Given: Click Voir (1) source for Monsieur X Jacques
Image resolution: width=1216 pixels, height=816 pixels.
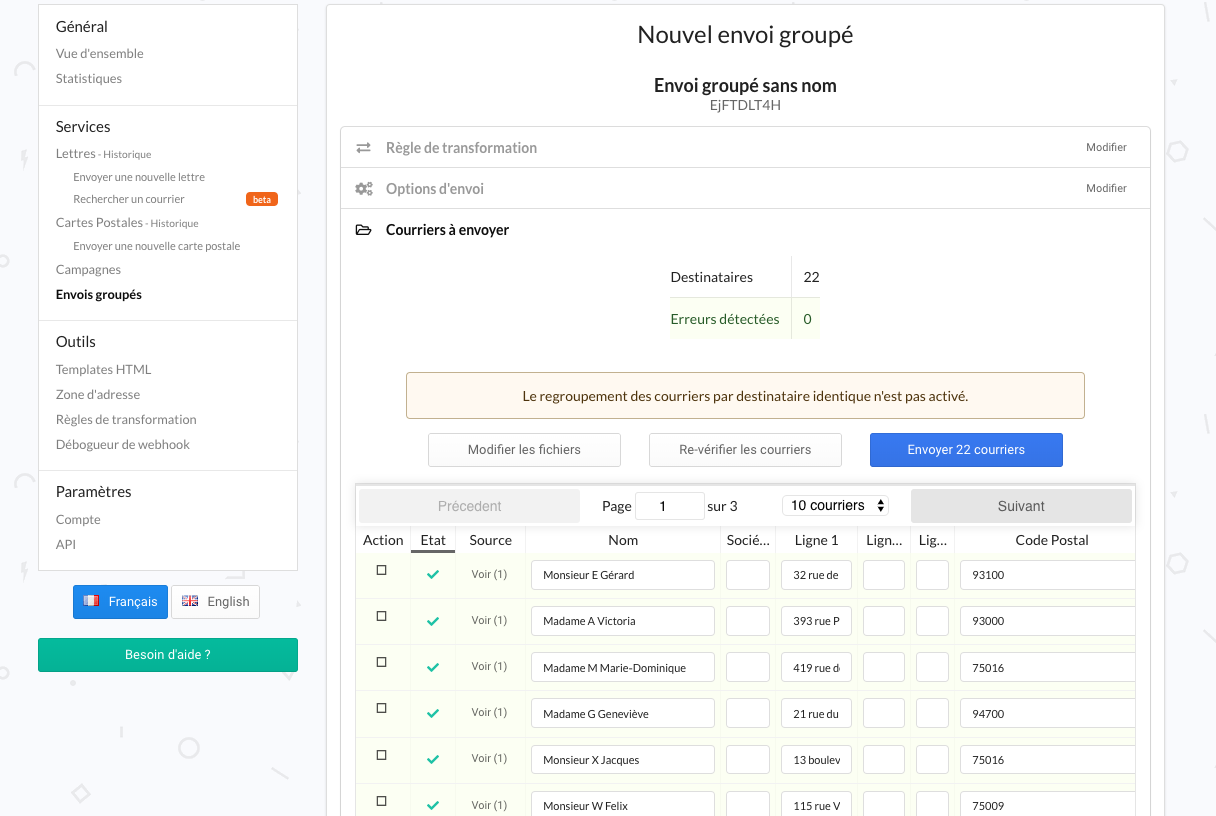Looking at the screenshot, I should tap(490, 758).
